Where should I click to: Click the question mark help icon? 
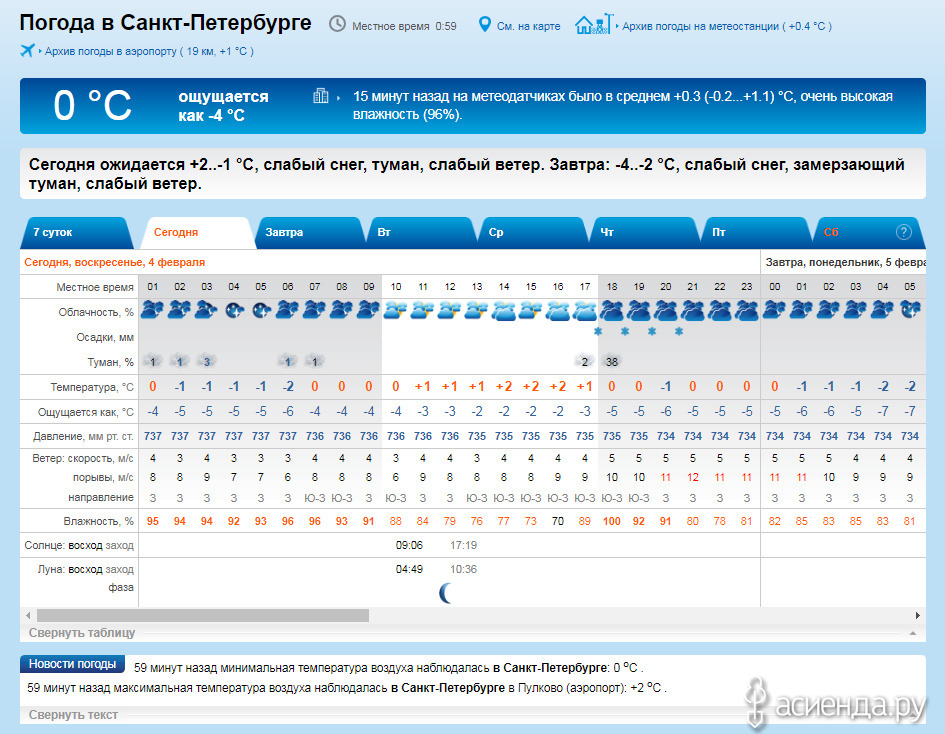coord(903,232)
